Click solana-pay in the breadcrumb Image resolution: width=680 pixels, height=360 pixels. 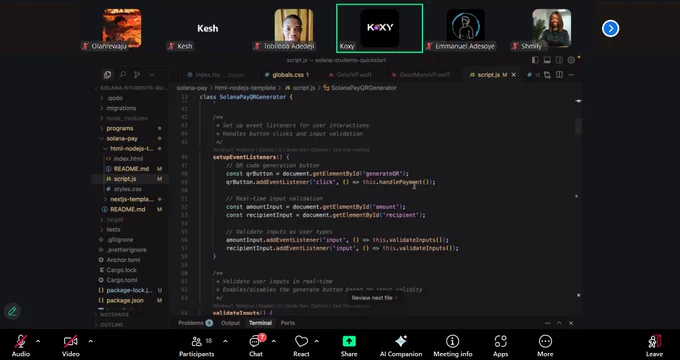click(x=191, y=88)
